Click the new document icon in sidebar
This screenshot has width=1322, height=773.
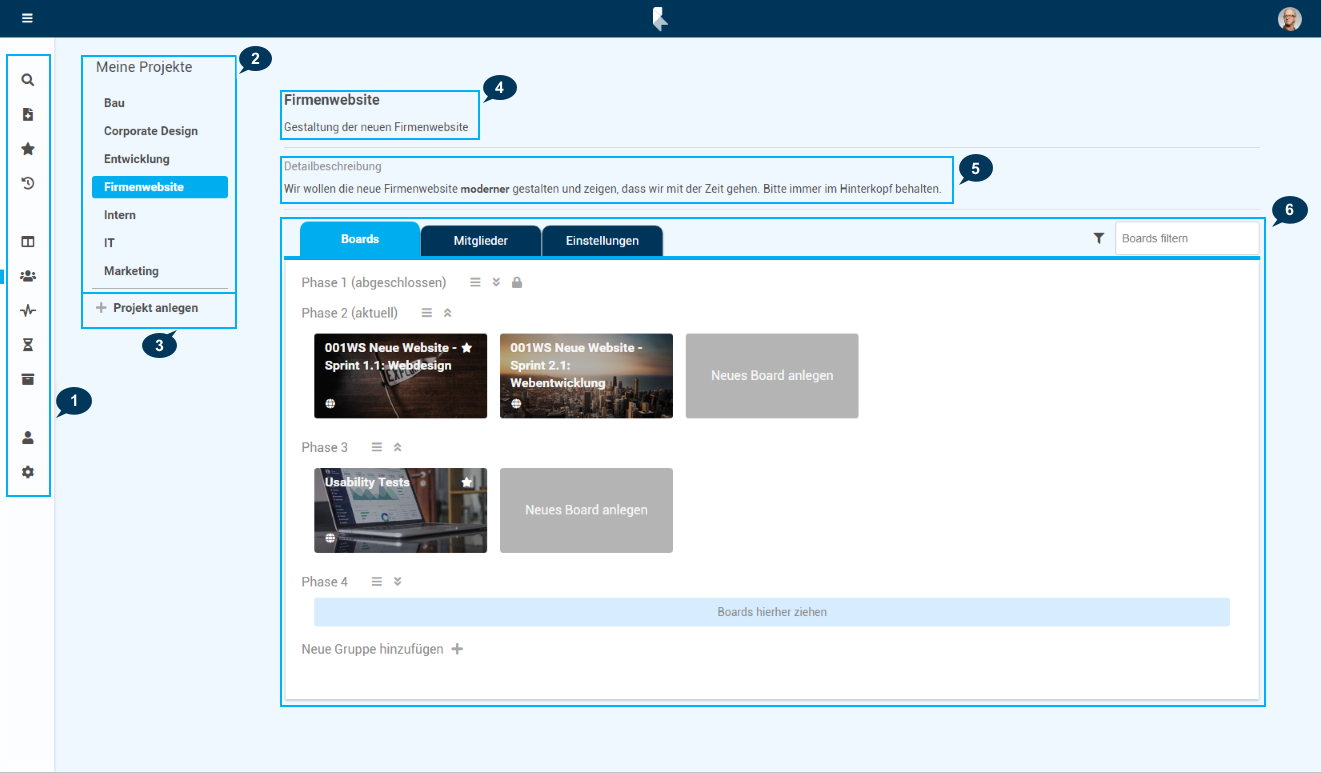click(x=28, y=114)
